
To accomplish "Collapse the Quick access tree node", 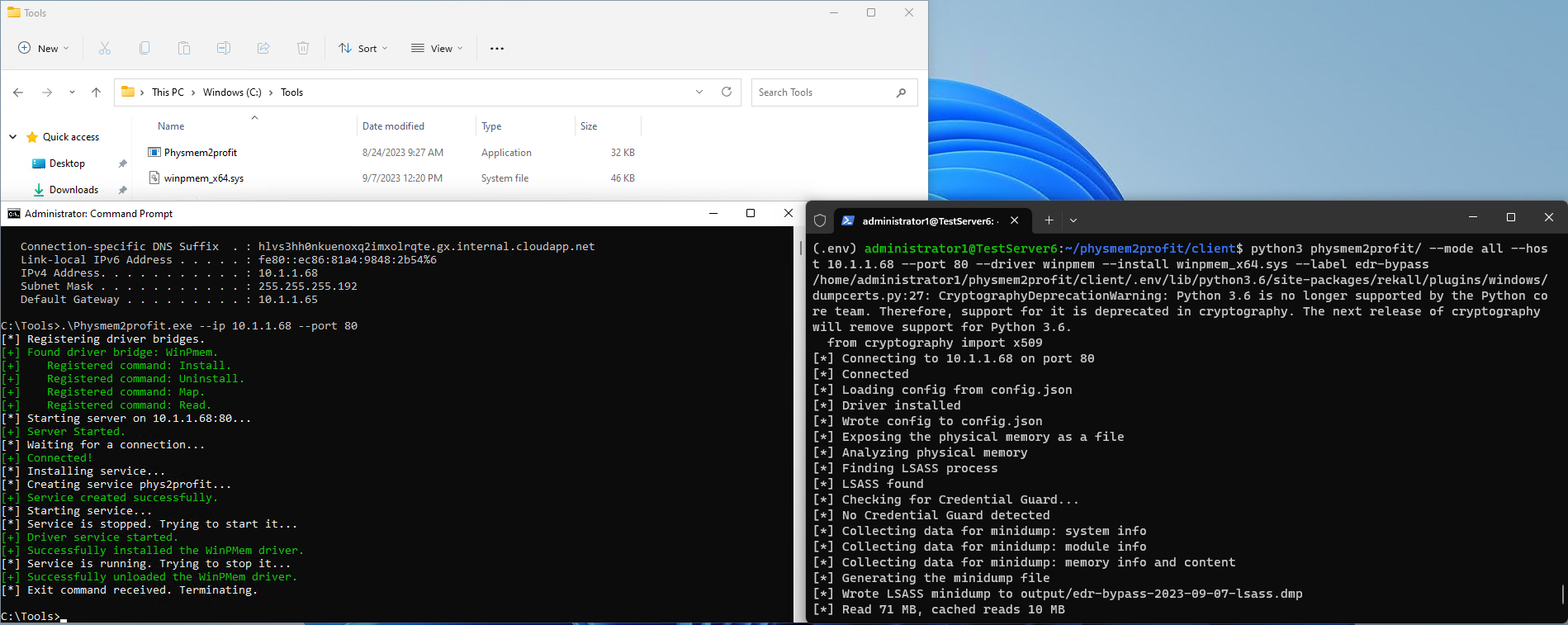I will tap(13, 137).
